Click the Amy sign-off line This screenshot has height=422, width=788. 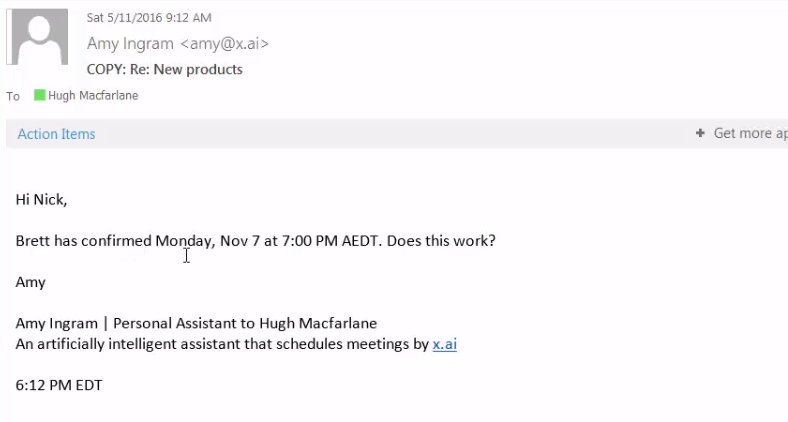[31, 282]
